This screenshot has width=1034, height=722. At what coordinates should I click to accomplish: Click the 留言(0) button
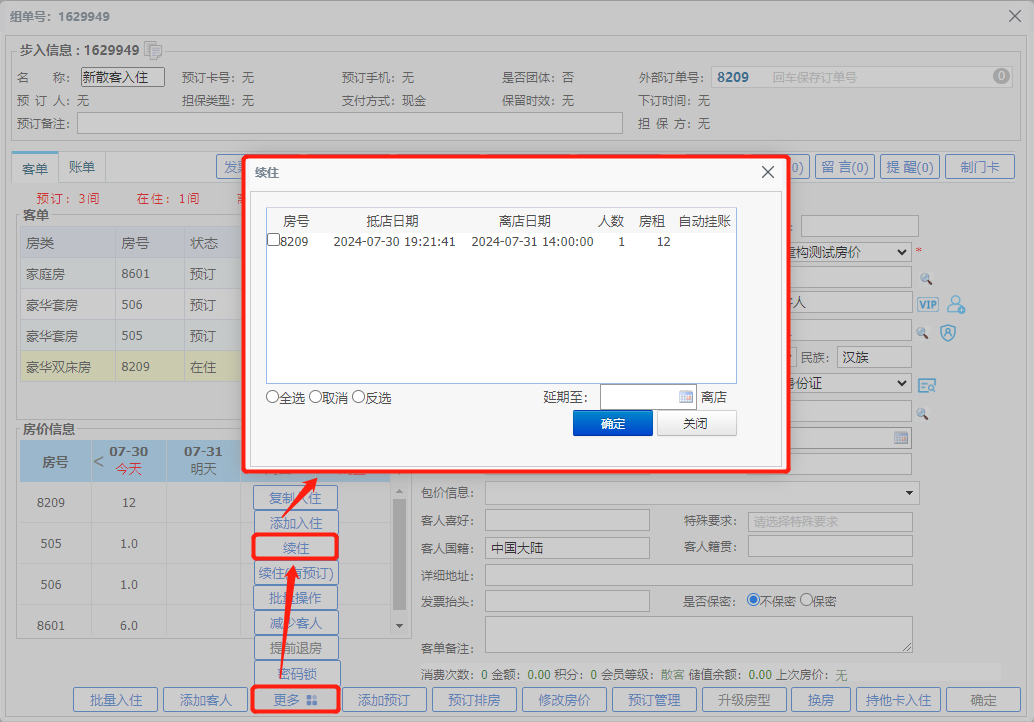[x=845, y=167]
